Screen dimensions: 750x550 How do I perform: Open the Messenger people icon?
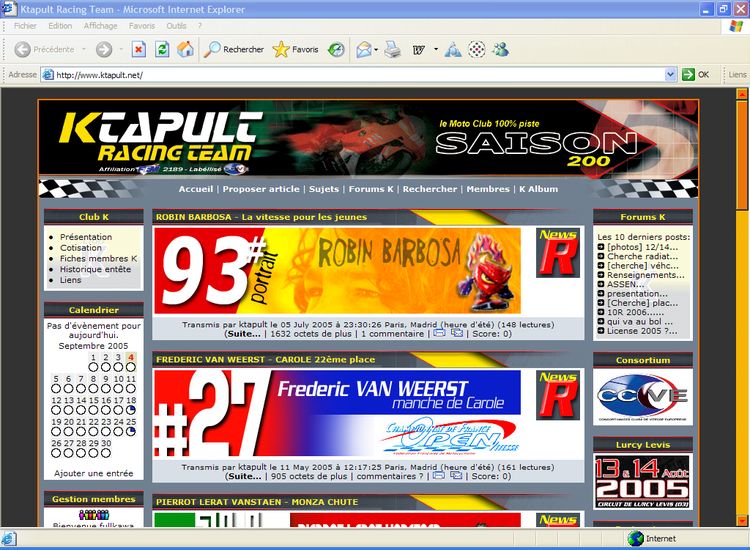(501, 49)
